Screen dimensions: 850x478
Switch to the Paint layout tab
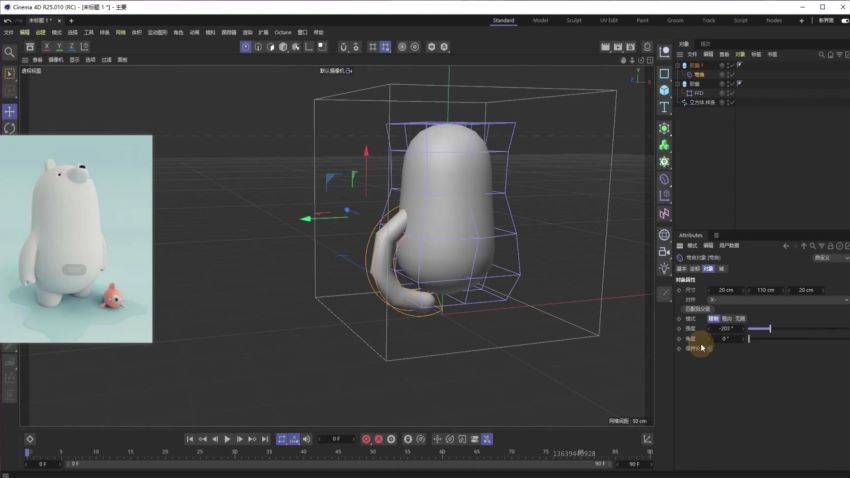coord(642,21)
